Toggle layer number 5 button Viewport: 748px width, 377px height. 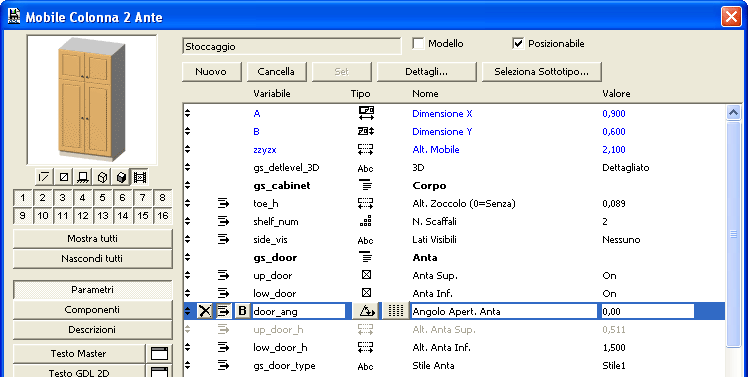(103, 198)
